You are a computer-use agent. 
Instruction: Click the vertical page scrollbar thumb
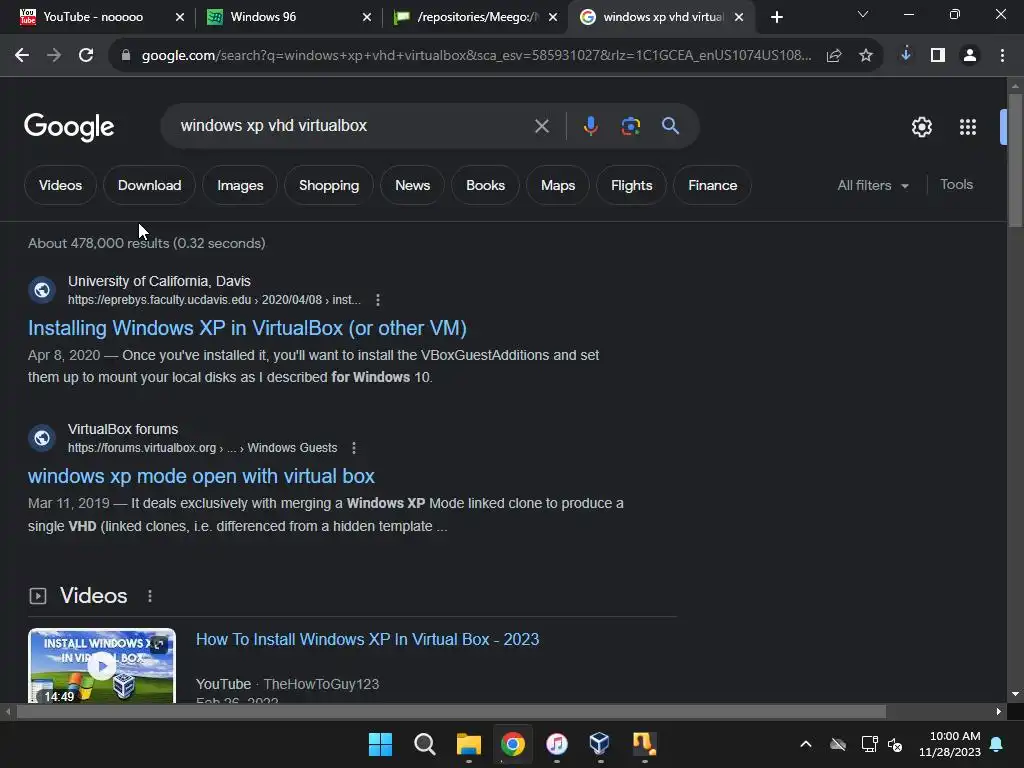(1015, 161)
